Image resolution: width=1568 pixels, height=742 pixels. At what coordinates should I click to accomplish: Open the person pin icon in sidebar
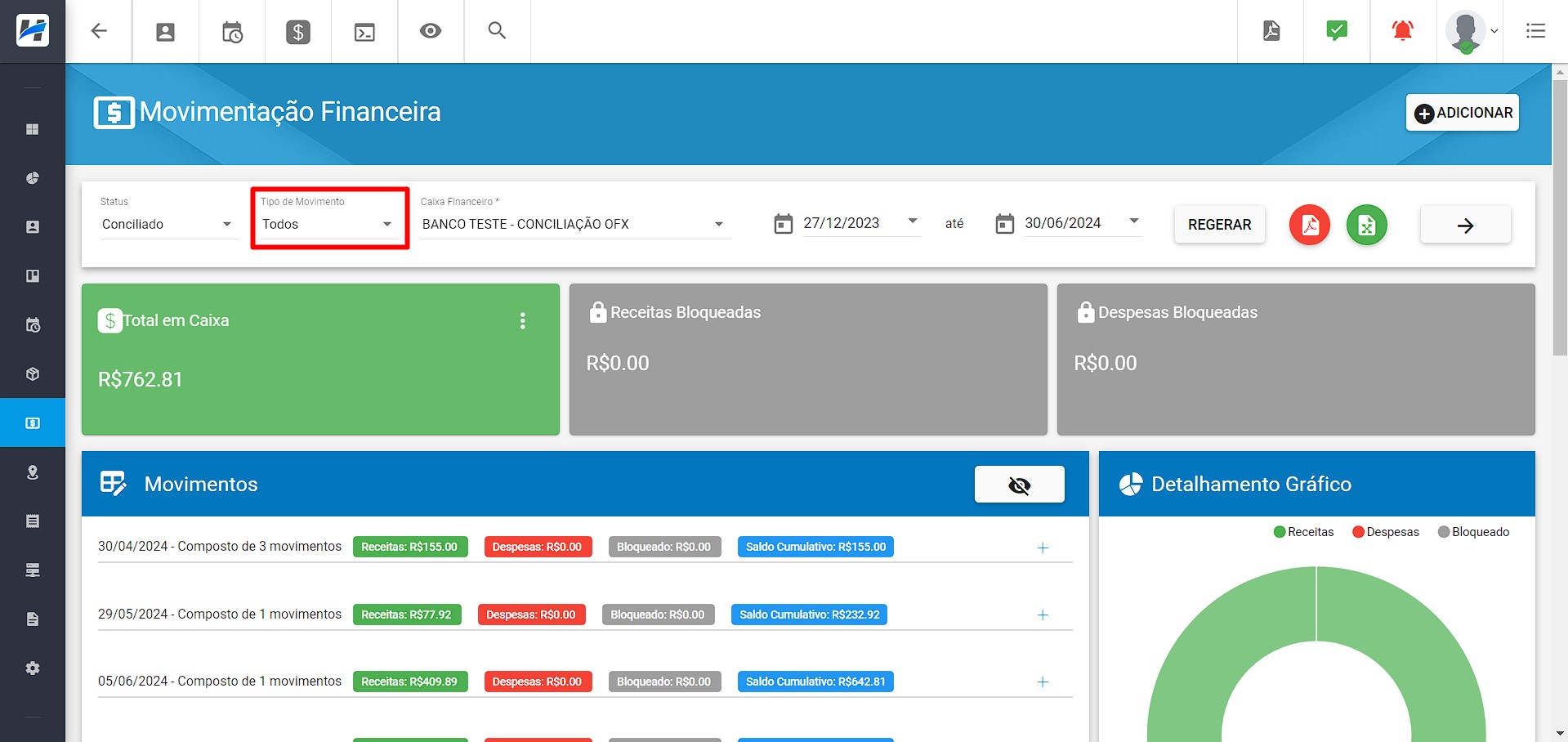click(33, 472)
